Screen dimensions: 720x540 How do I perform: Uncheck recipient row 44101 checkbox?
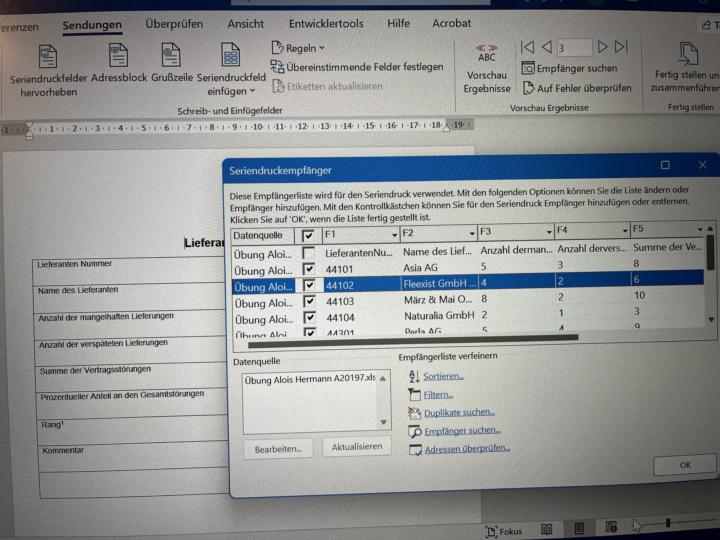pos(309,268)
